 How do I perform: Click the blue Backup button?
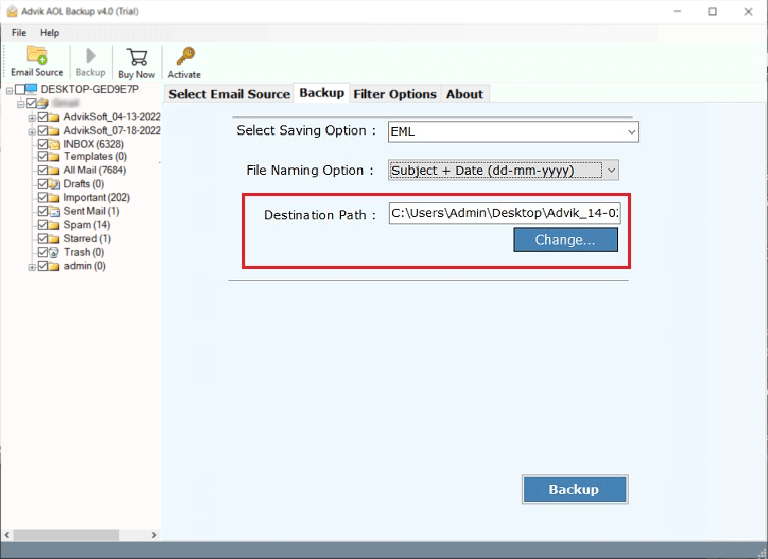point(575,489)
